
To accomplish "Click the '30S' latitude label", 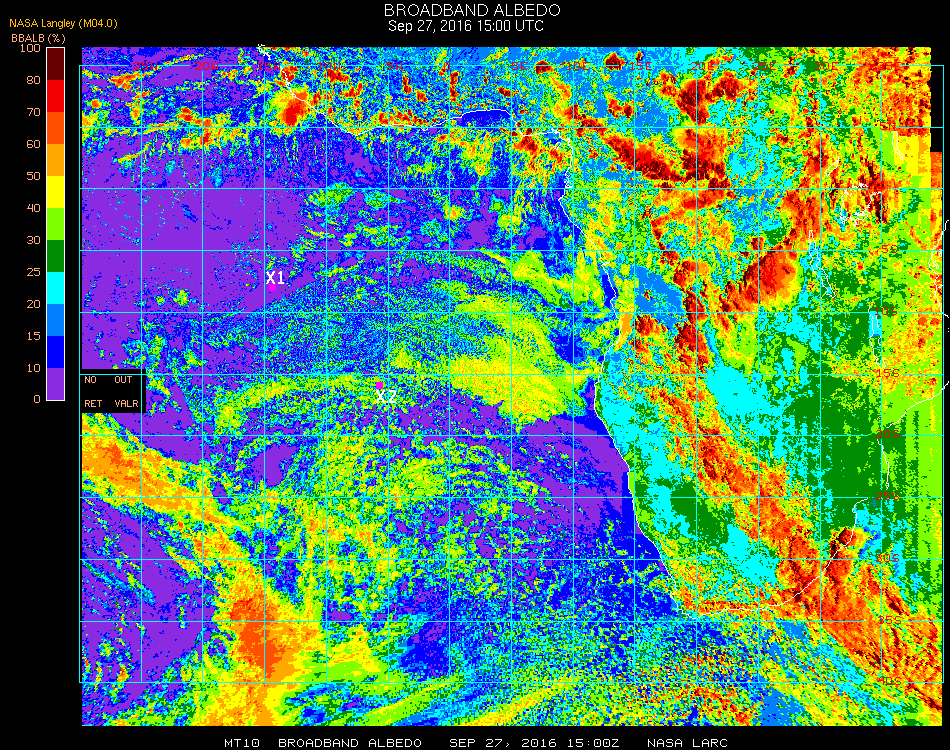I will point(887,558).
